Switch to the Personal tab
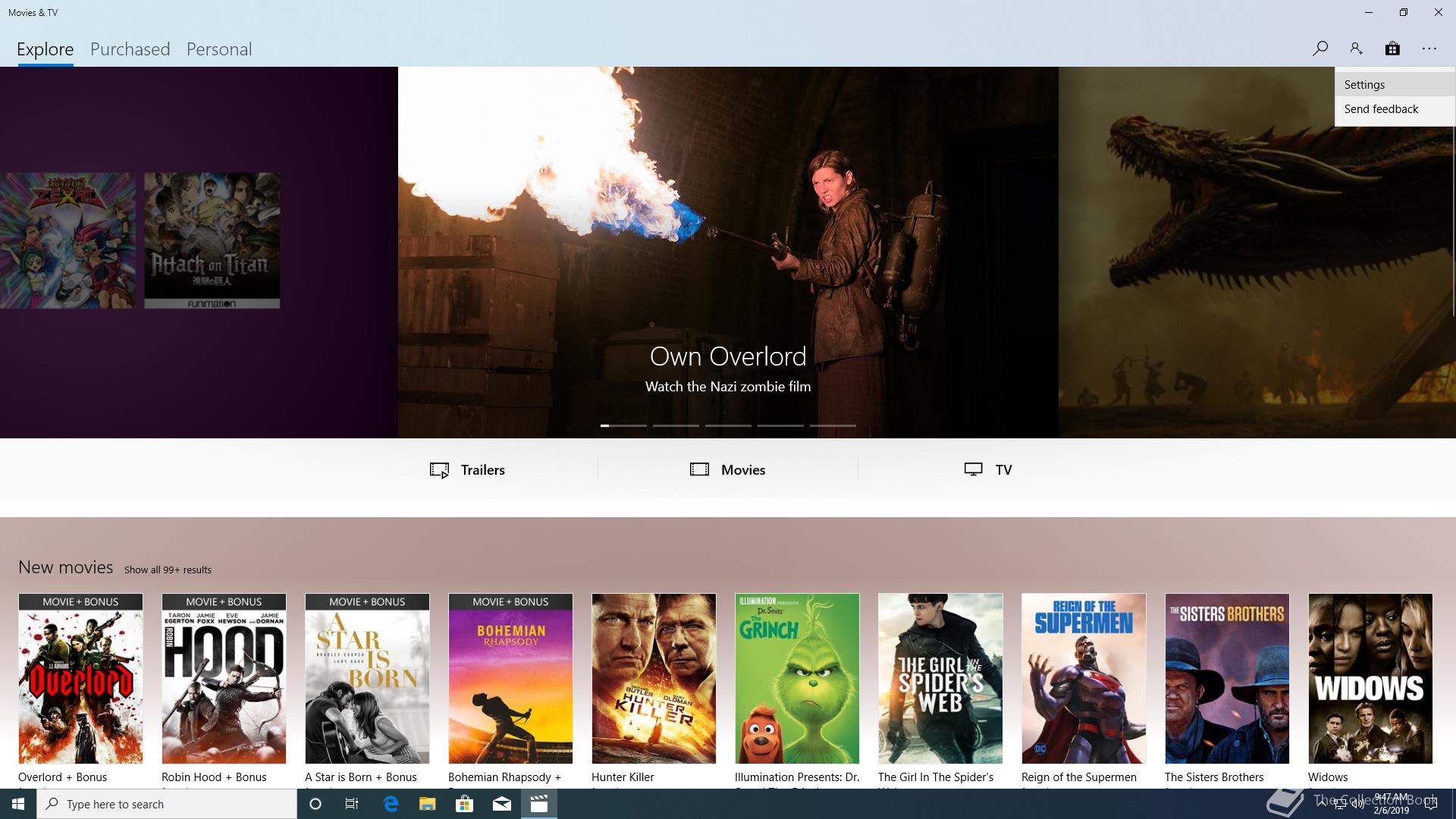 click(x=219, y=49)
